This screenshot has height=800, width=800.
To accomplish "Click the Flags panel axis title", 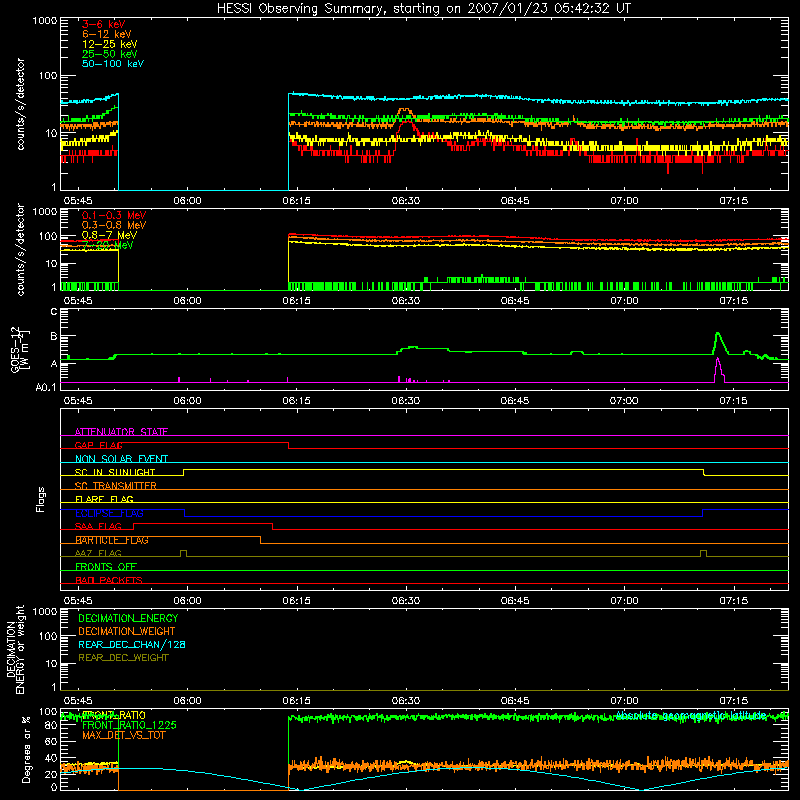I will [40, 499].
